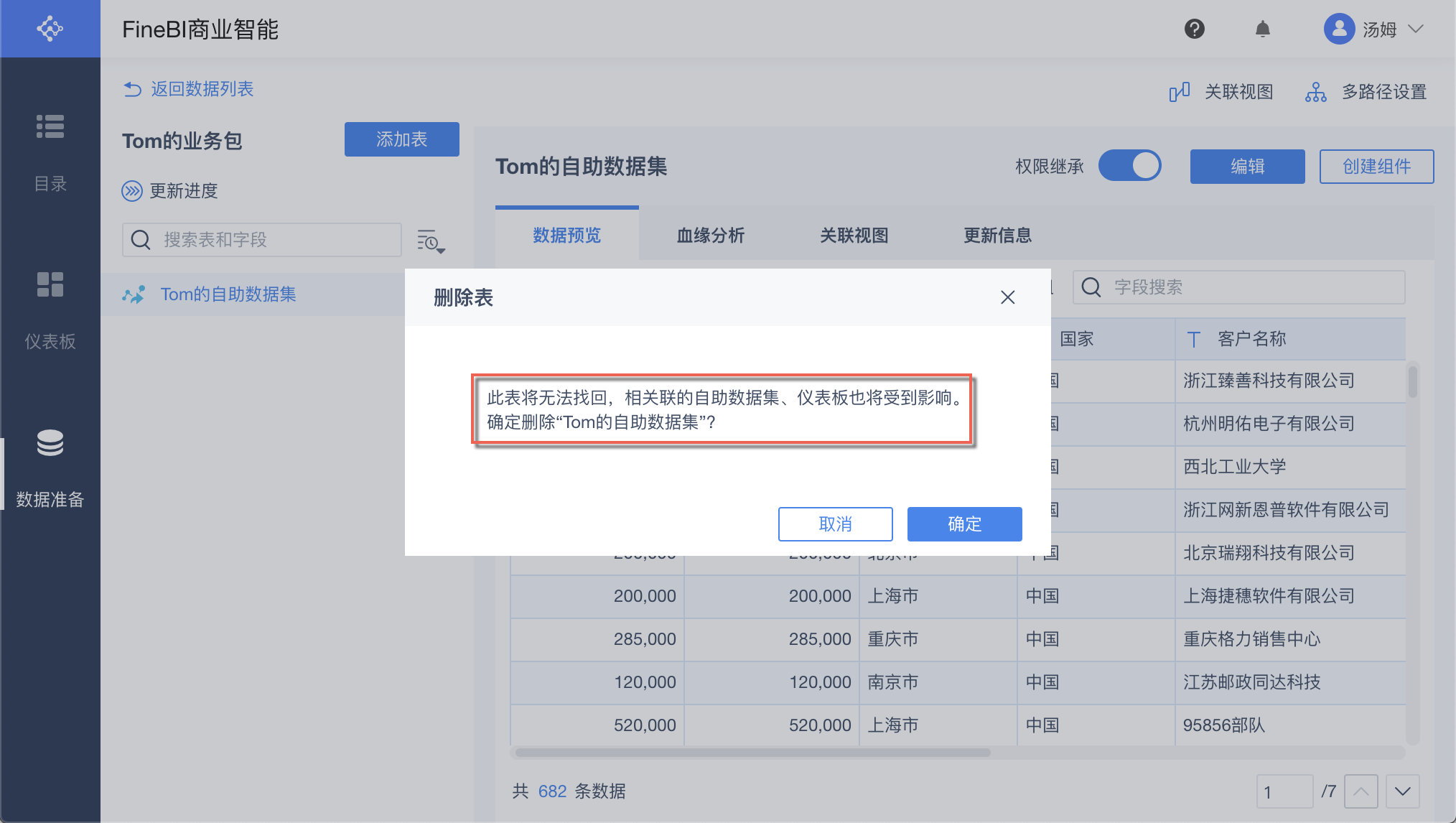Go to next page with the down chevron

1401,791
